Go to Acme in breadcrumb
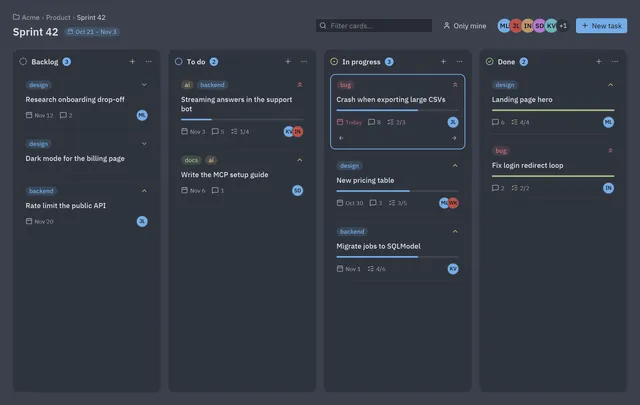640x405 pixels. click(x=31, y=17)
